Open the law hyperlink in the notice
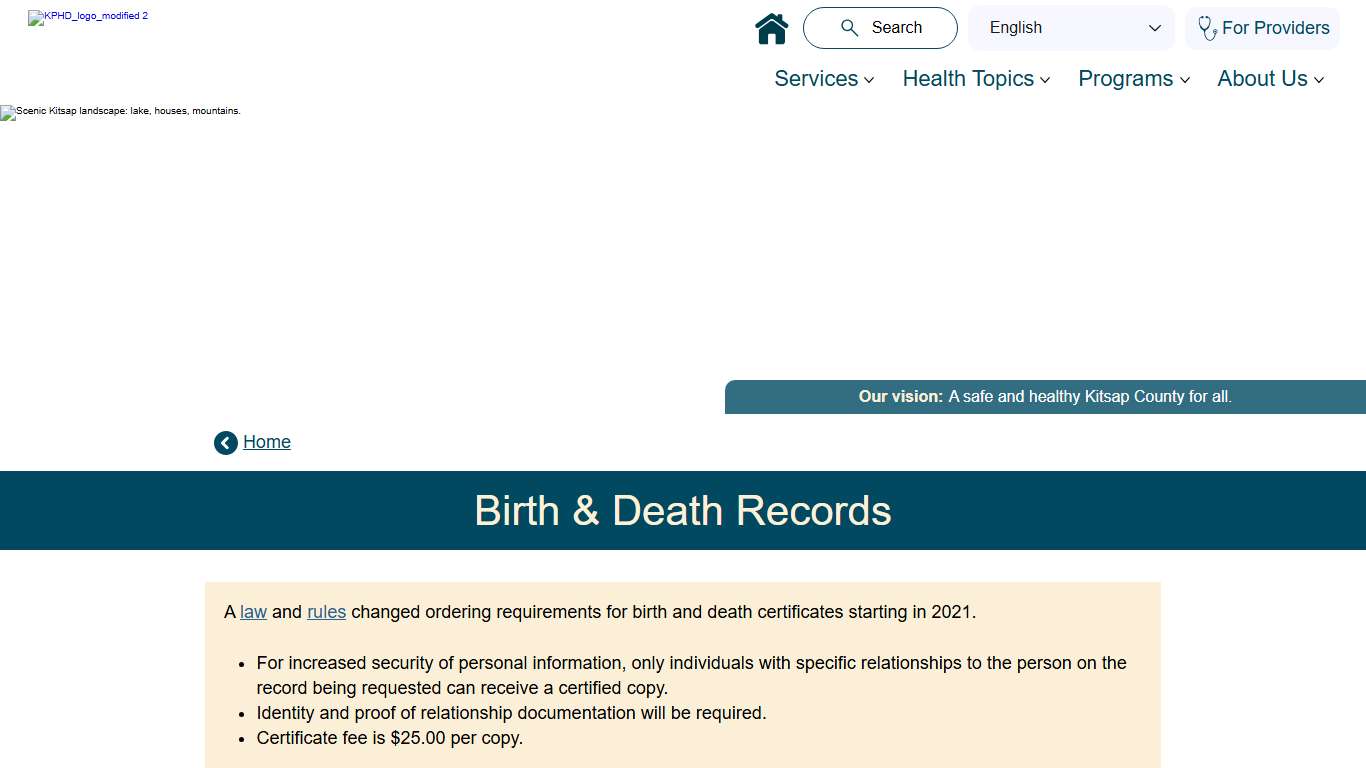The image size is (1366, 768). (x=253, y=611)
